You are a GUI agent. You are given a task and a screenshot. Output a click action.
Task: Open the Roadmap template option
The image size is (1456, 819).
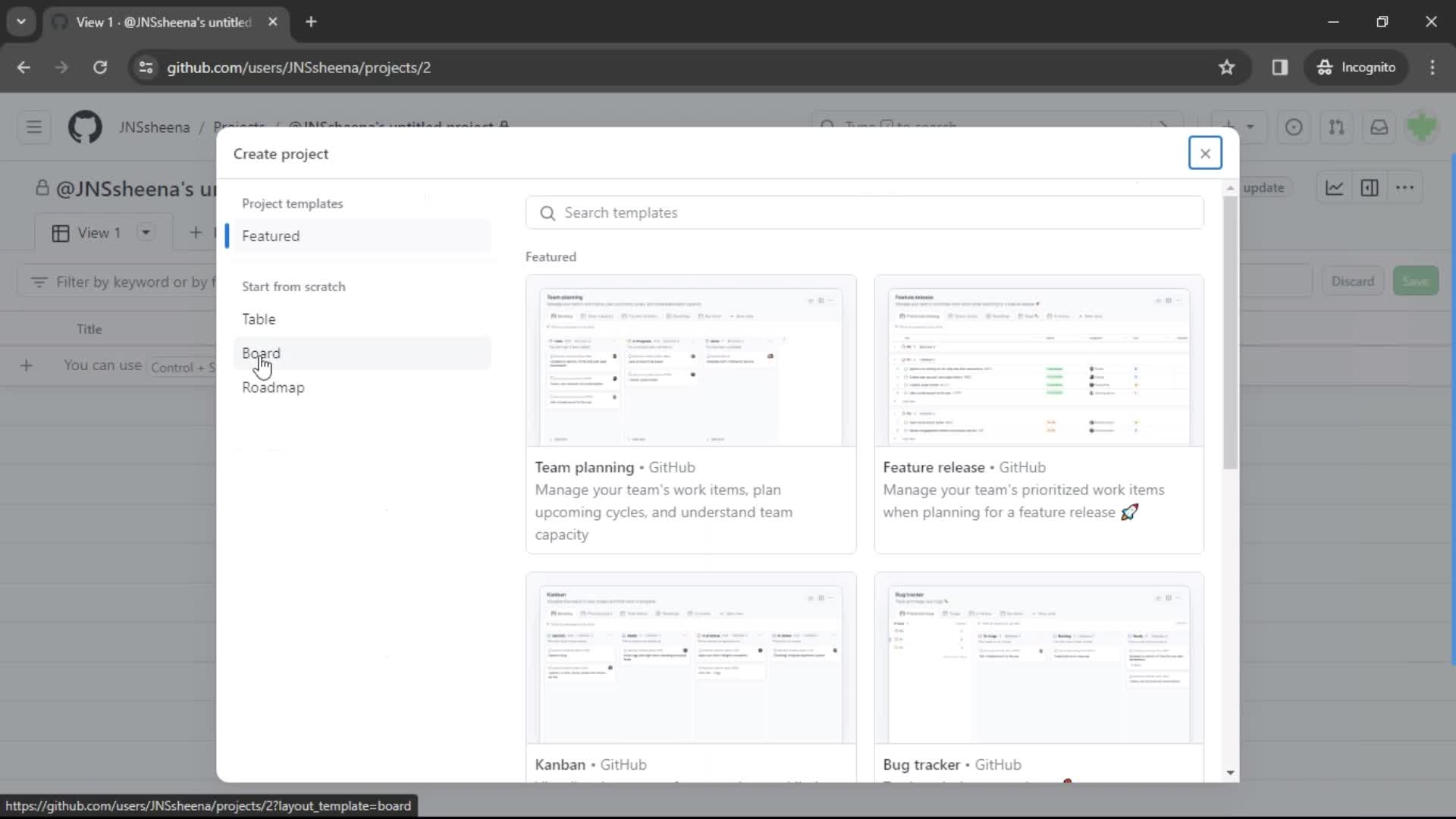pyautogui.click(x=274, y=388)
